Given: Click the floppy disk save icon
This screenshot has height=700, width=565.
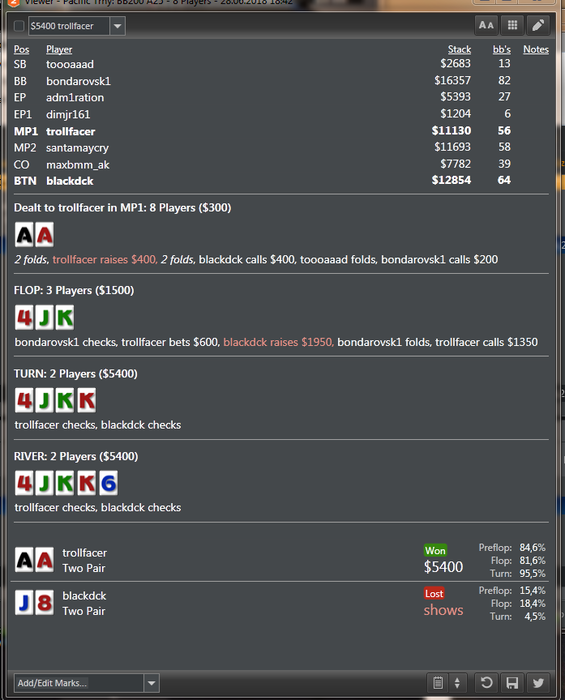Looking at the screenshot, I should coord(512,683).
